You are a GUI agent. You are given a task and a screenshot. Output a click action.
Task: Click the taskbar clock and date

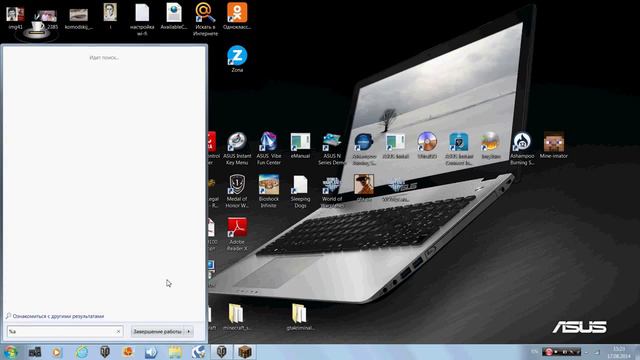click(619, 352)
